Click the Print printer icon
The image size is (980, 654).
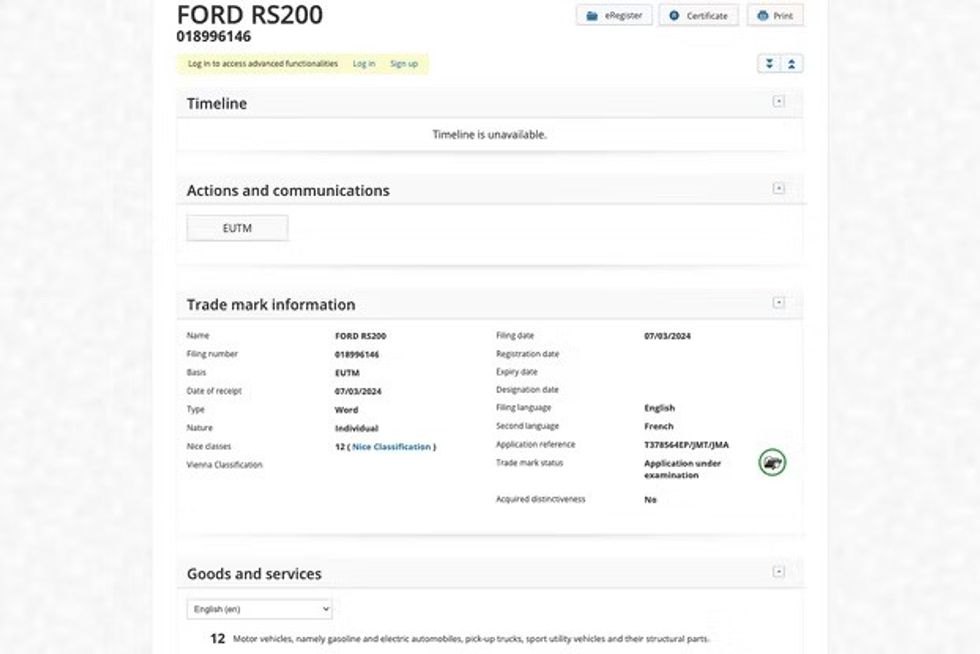763,16
